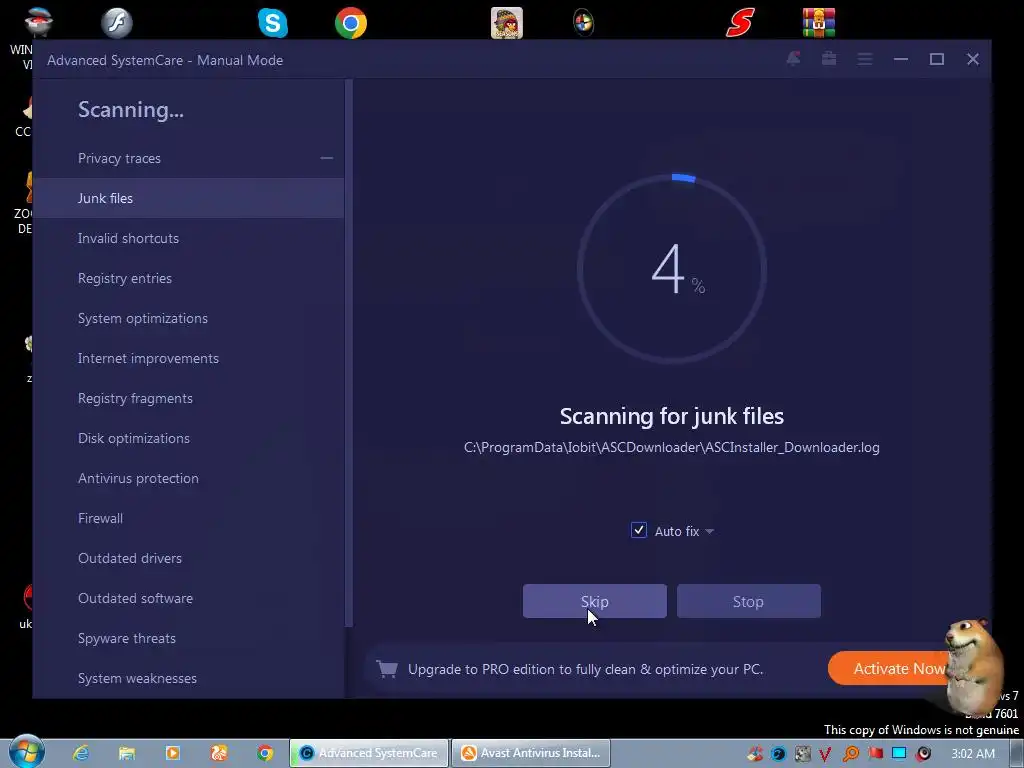Minimize the Advanced SystemCare window
Screen dimensions: 1024x768
click(x=901, y=59)
